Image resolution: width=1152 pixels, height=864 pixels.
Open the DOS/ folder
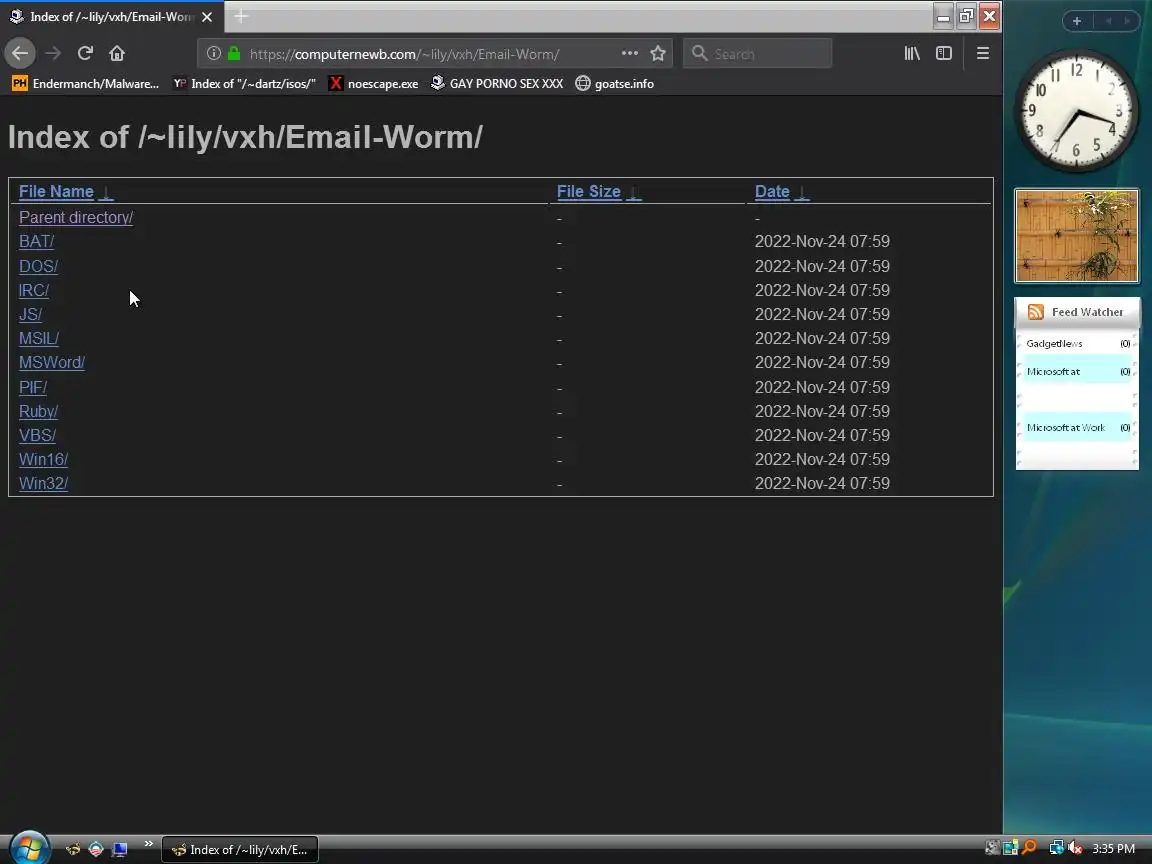38,266
